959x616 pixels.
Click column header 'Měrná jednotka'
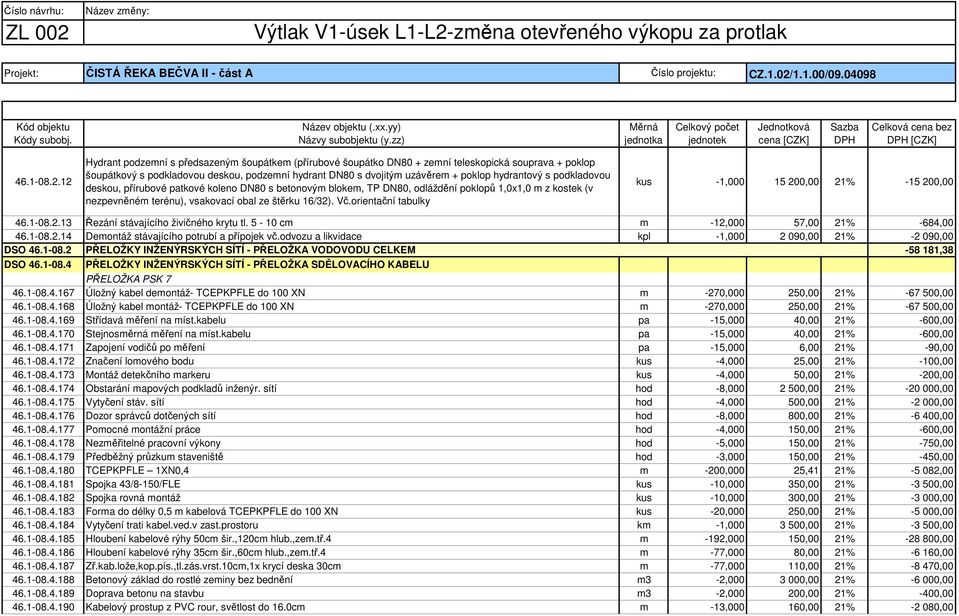pyautogui.click(x=643, y=133)
